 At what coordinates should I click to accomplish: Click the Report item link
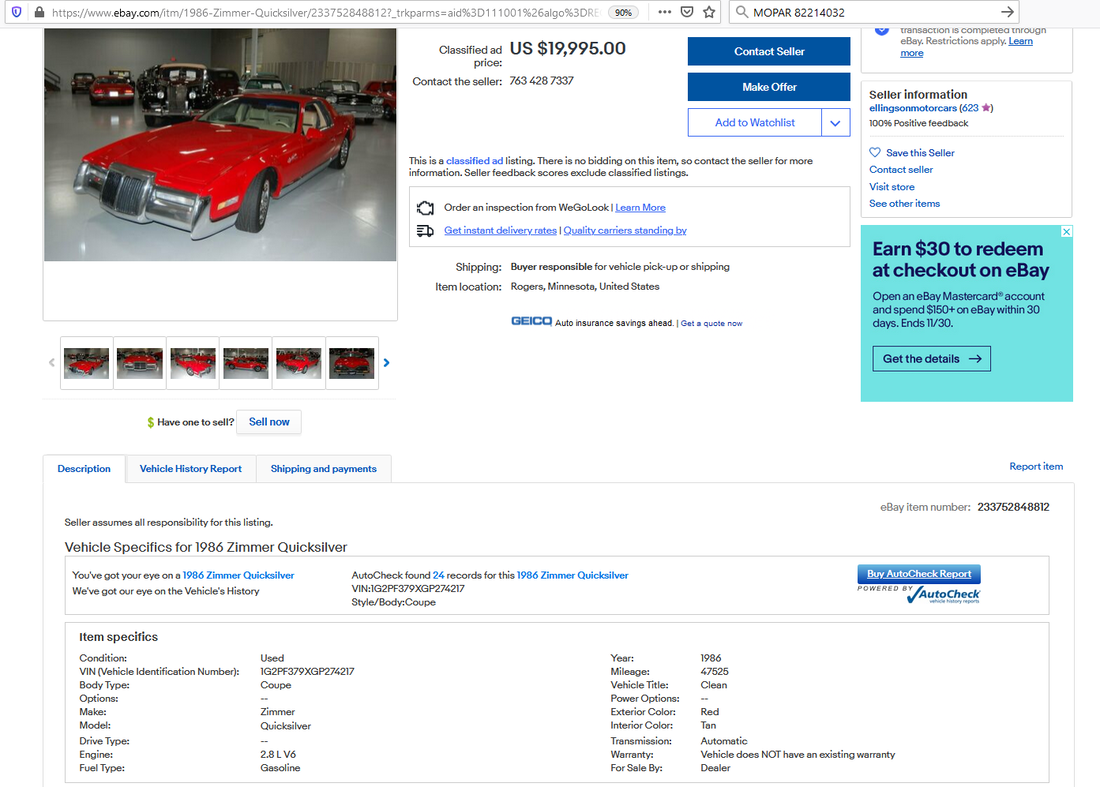click(x=1036, y=466)
